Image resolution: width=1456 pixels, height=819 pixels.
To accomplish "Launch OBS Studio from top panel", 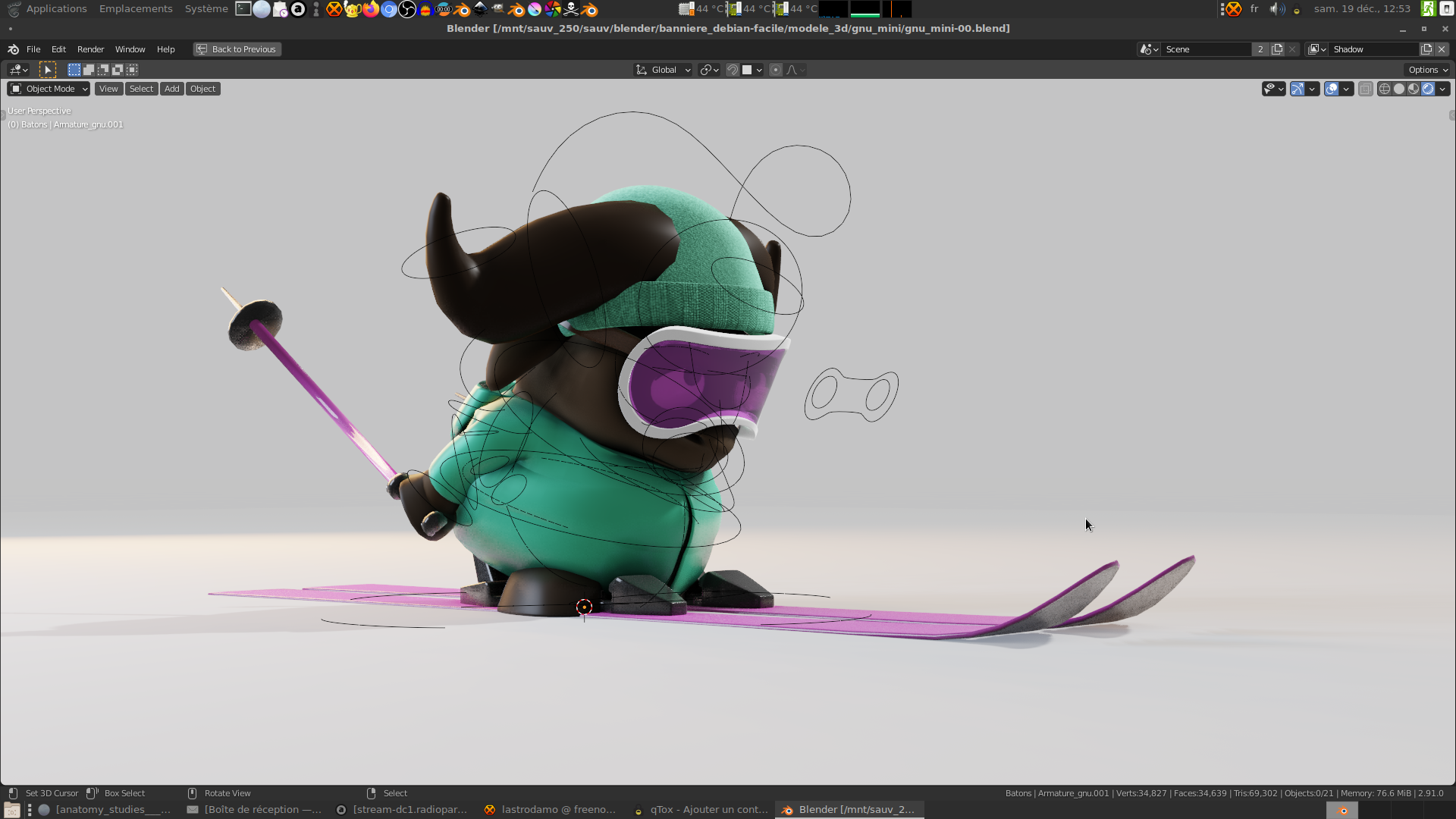I will pyautogui.click(x=407, y=9).
